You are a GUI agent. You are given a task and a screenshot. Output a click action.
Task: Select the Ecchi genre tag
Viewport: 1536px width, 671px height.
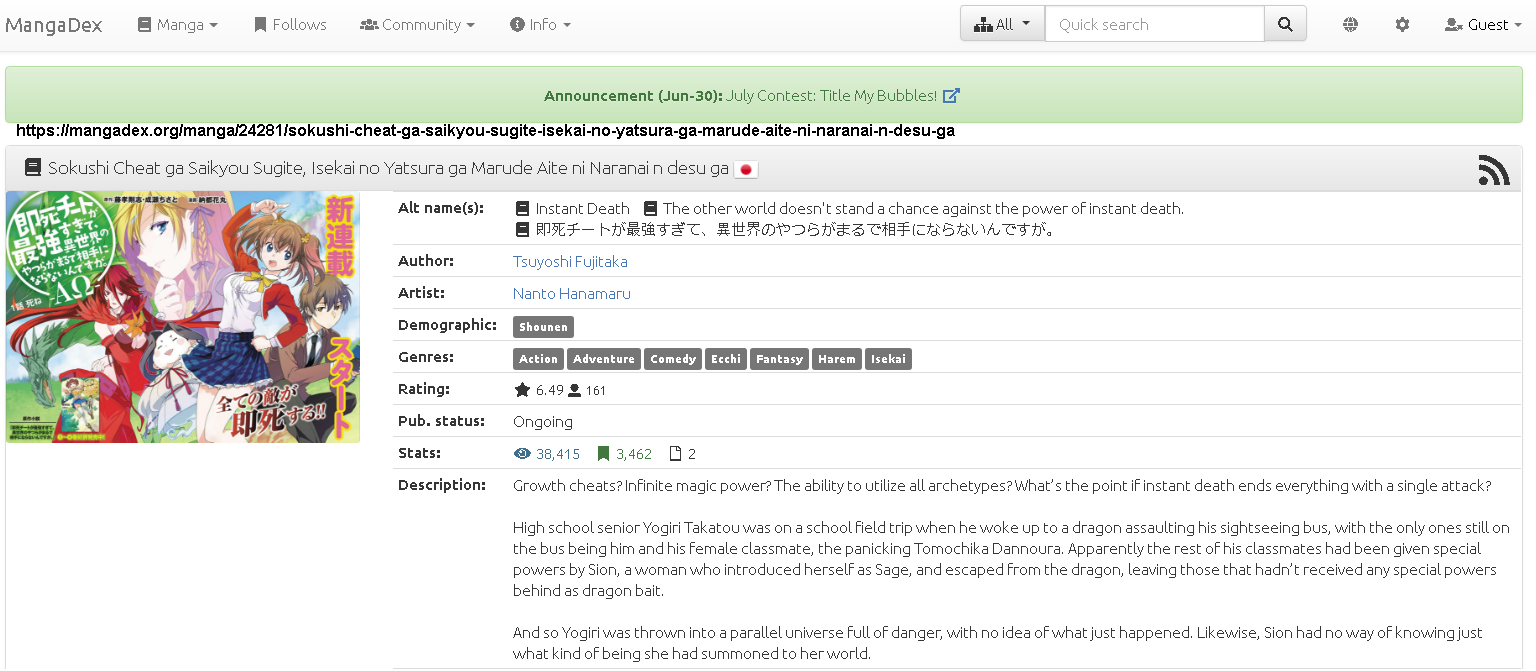pos(726,359)
